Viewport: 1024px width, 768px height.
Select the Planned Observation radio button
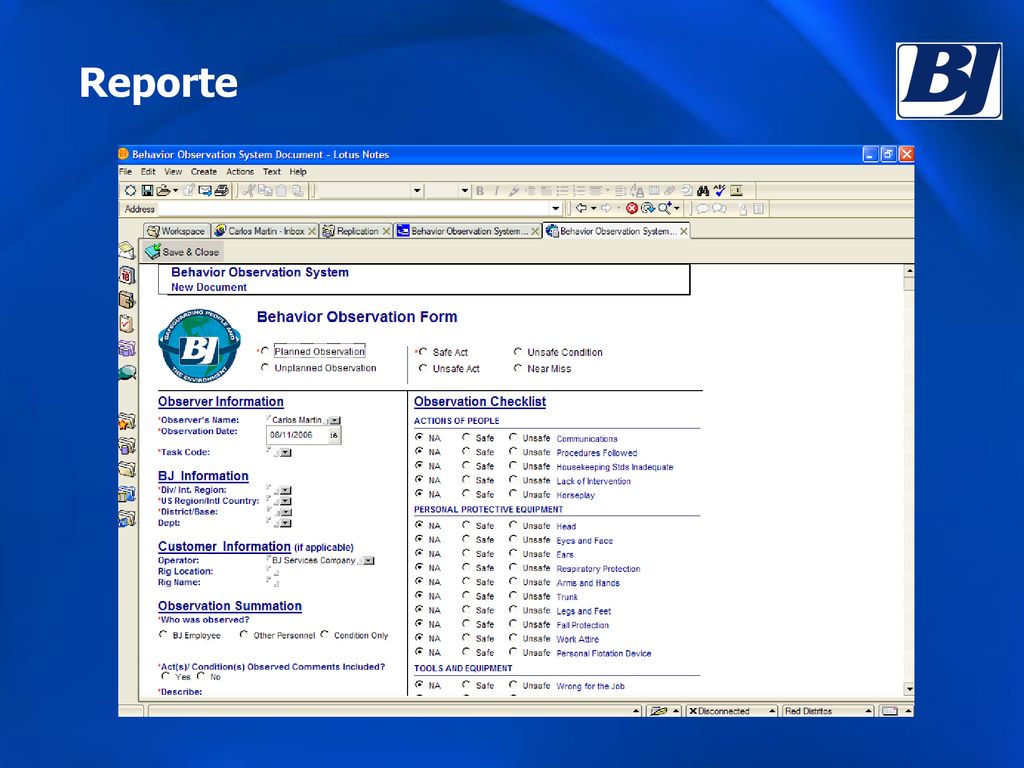point(264,351)
